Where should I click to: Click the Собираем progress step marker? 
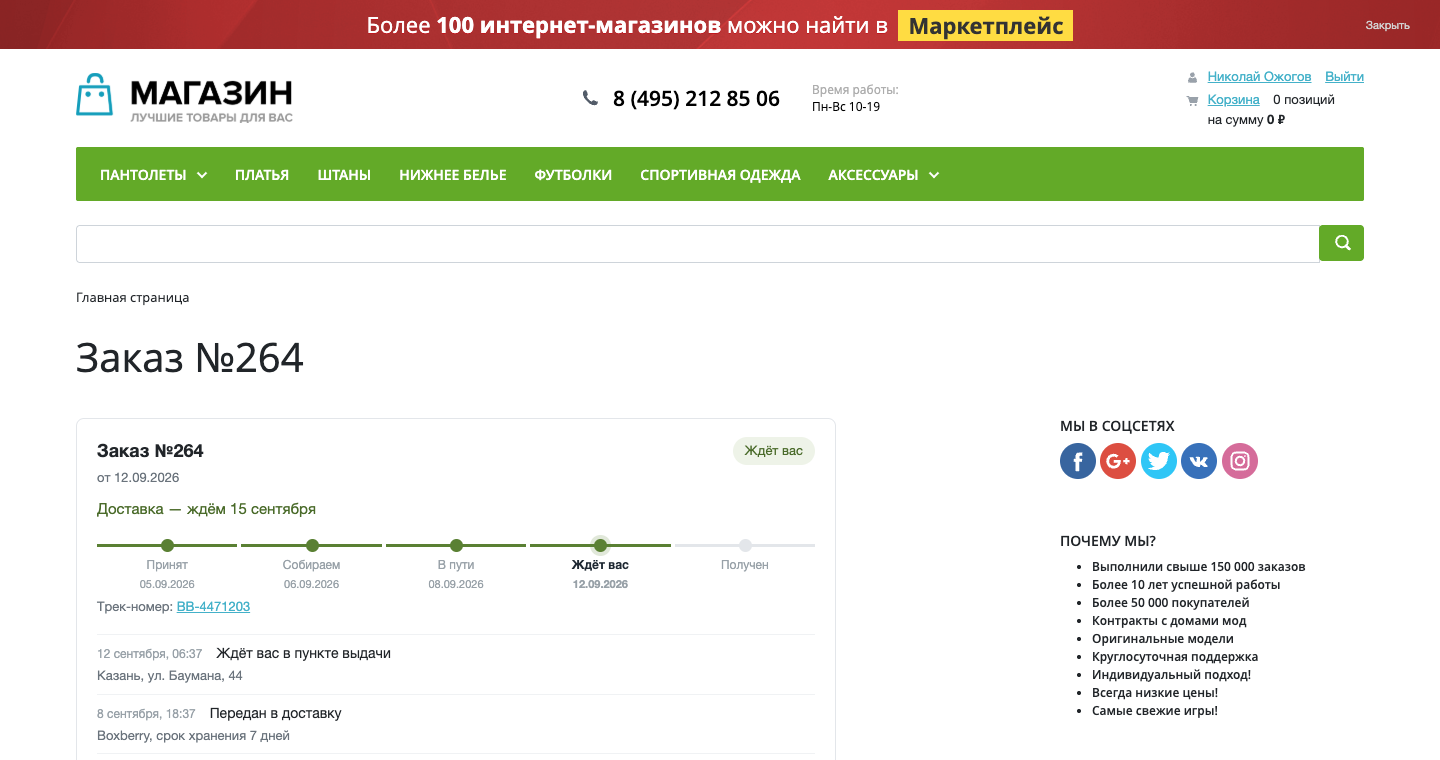coord(312,545)
